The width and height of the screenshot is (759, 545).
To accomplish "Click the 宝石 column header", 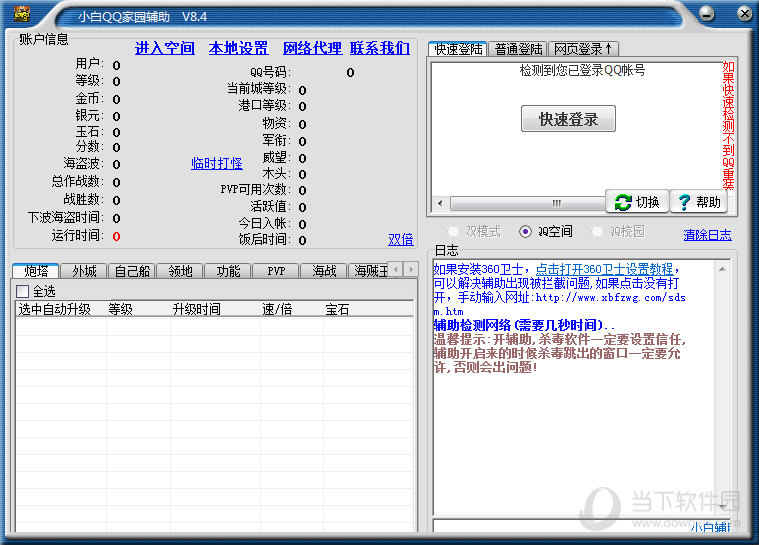I will pyautogui.click(x=368, y=309).
